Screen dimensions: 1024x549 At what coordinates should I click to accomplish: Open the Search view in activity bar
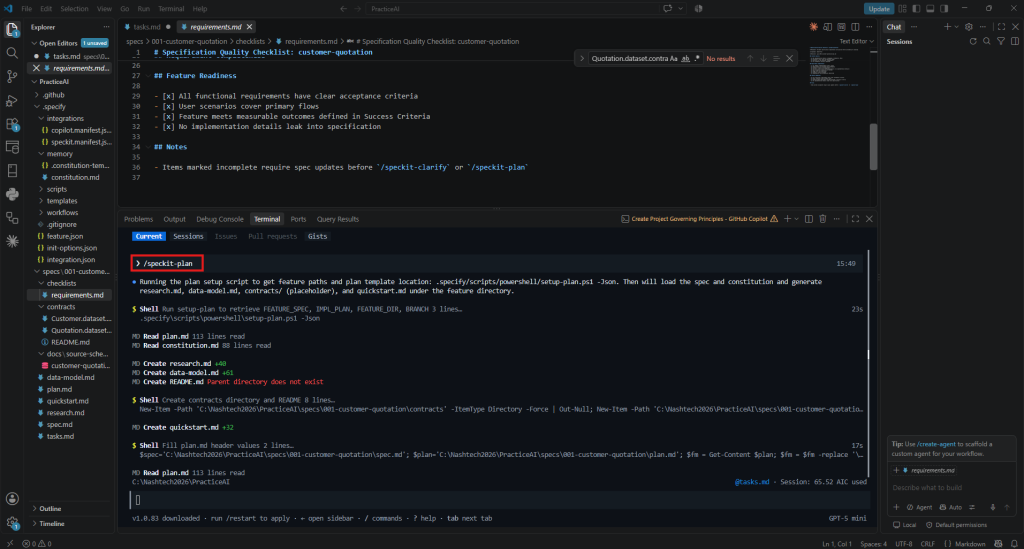(12, 53)
